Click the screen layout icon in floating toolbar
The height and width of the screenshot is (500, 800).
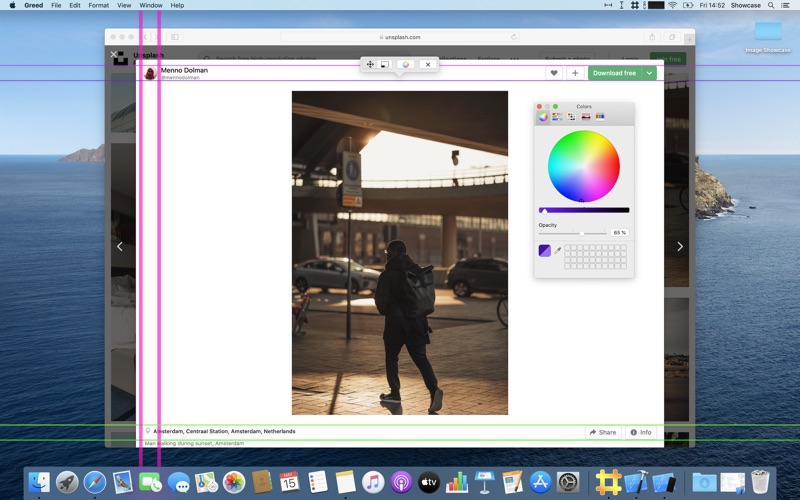click(x=385, y=64)
